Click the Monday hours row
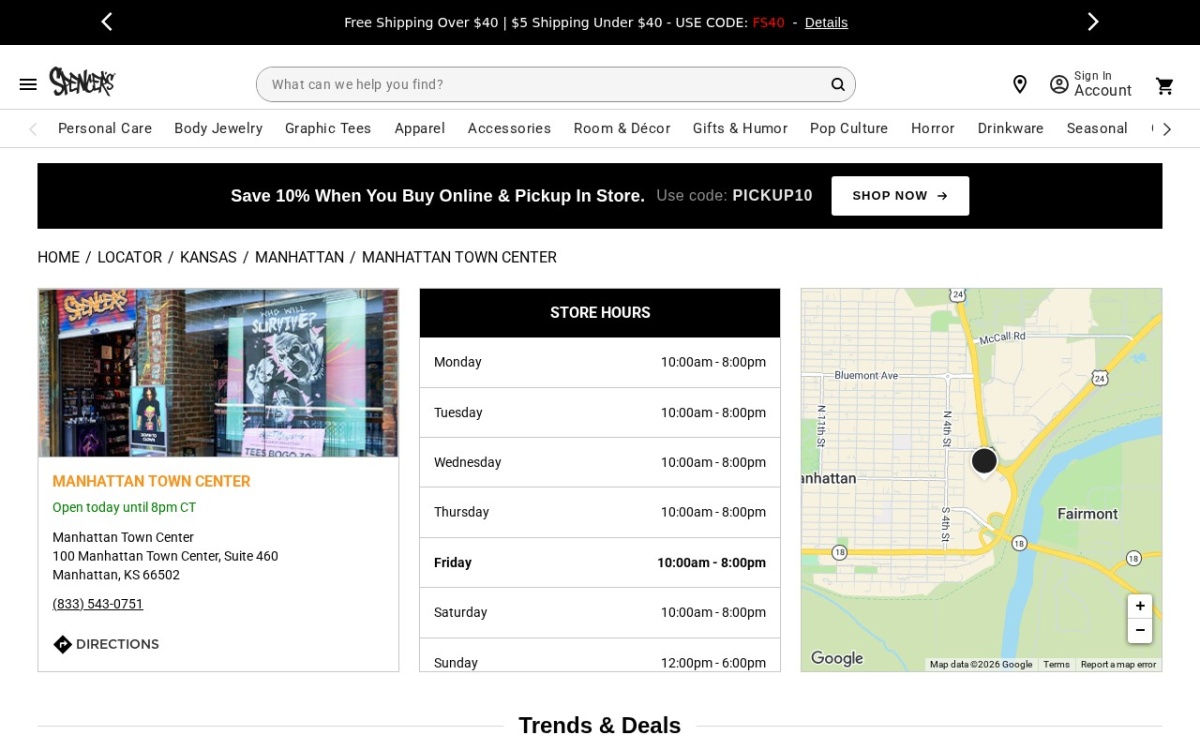 pos(600,362)
